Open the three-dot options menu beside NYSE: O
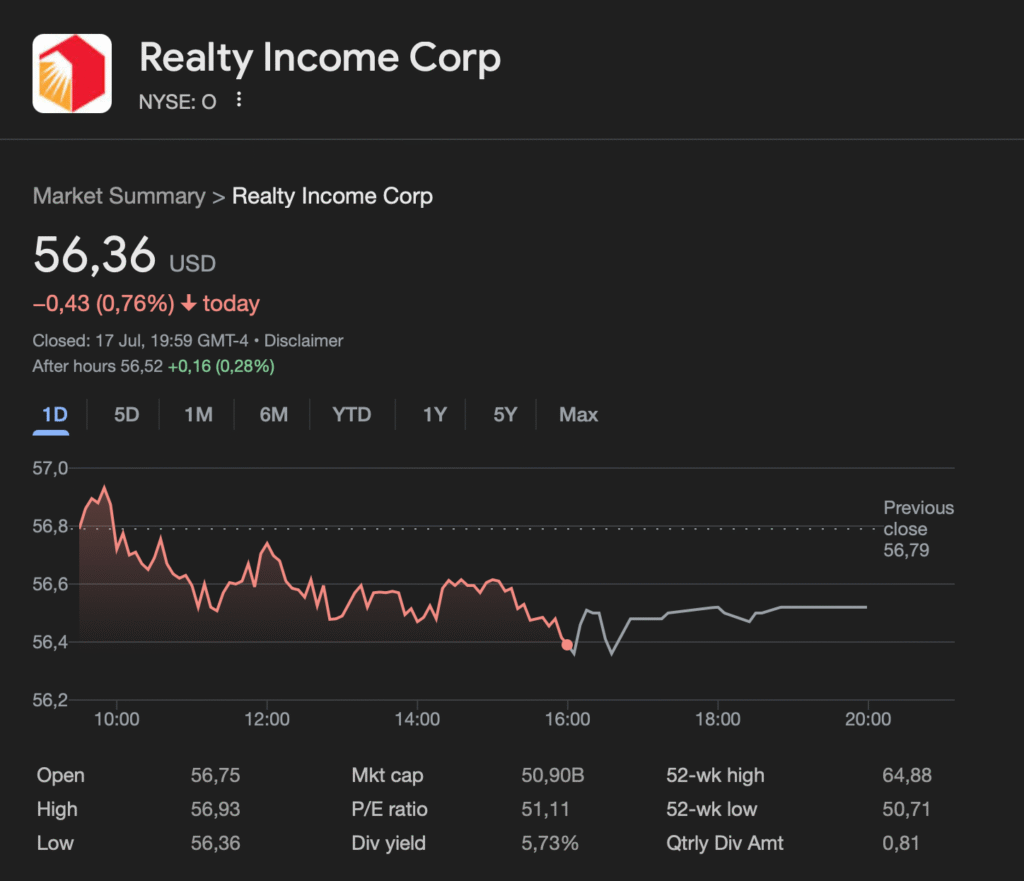 (x=239, y=99)
